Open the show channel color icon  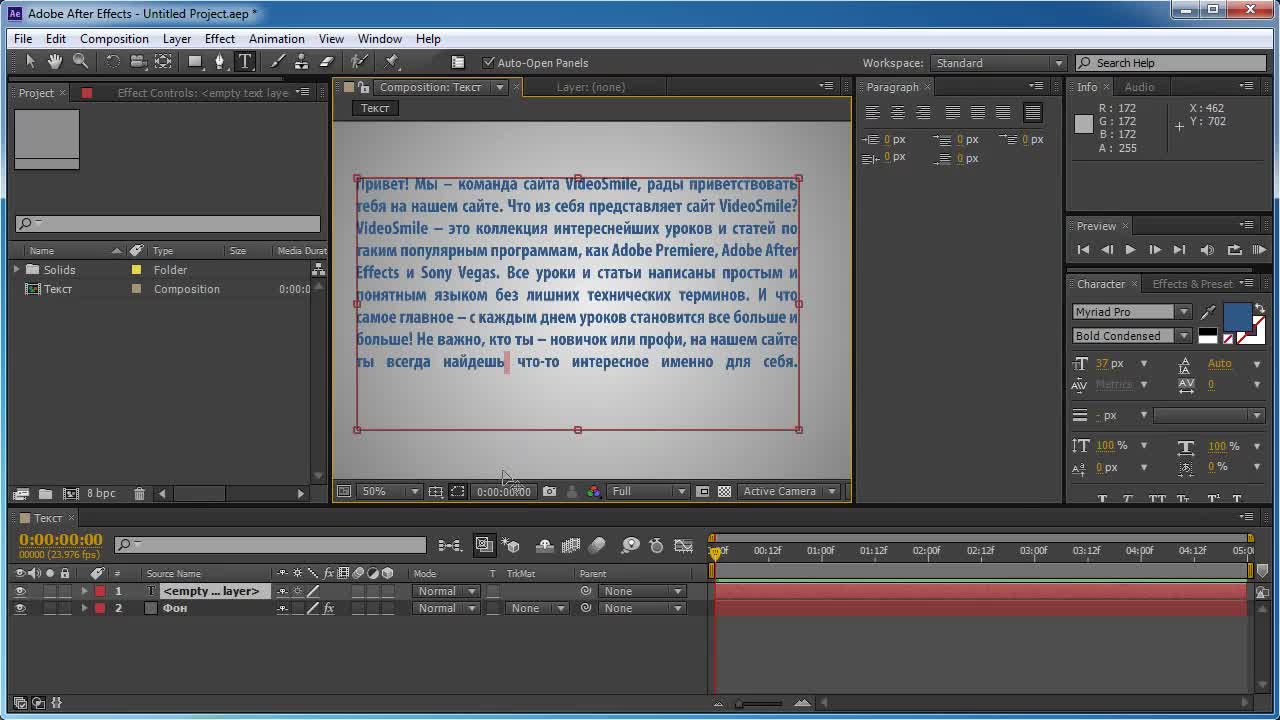[x=594, y=491]
